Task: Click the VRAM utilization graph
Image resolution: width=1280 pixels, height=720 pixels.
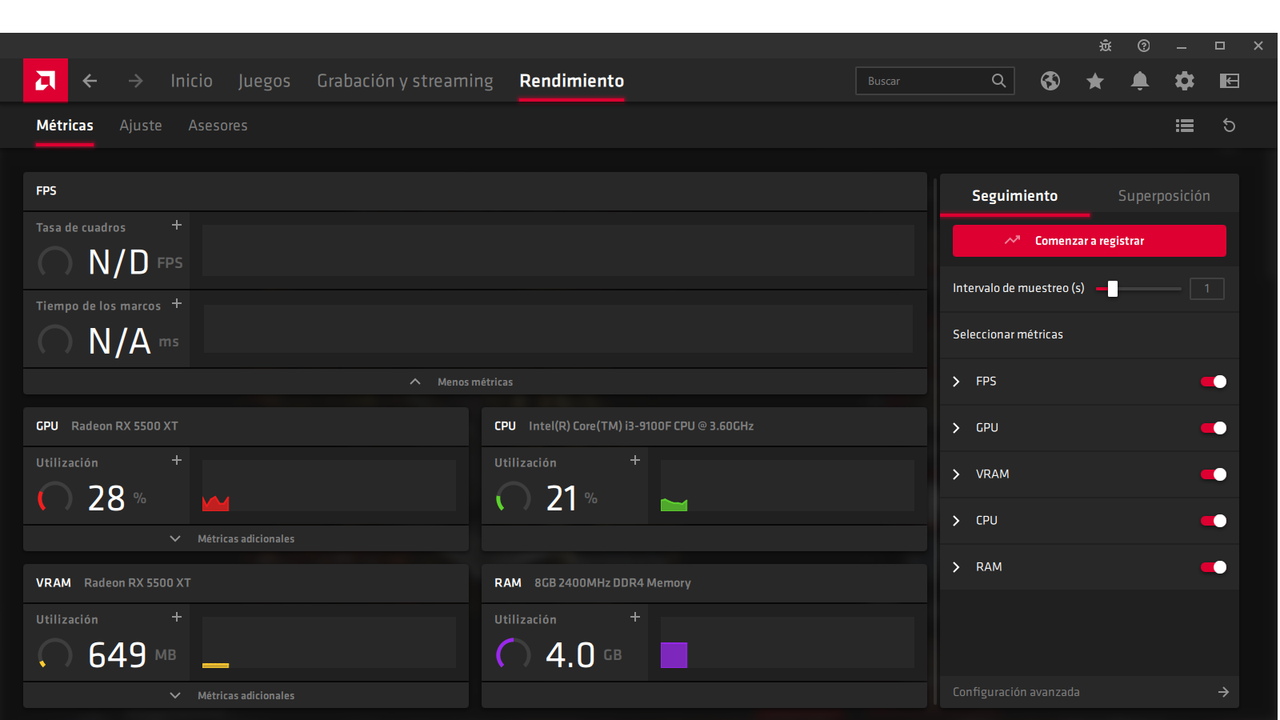Action: (x=329, y=643)
